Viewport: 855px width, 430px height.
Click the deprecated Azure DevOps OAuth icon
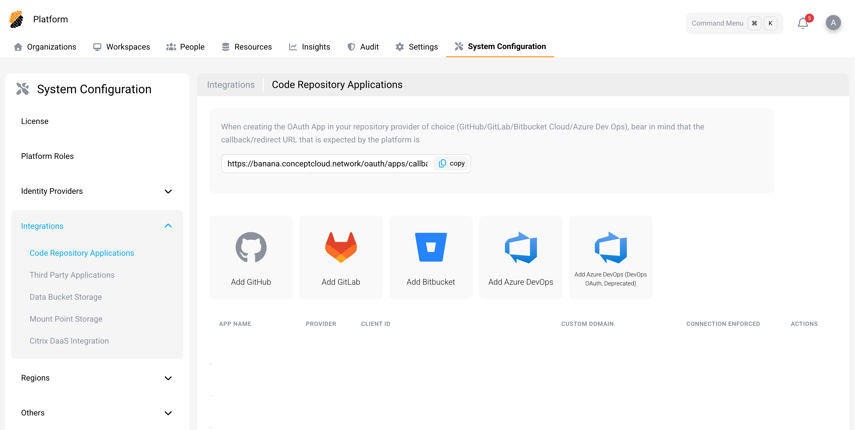[611, 247]
